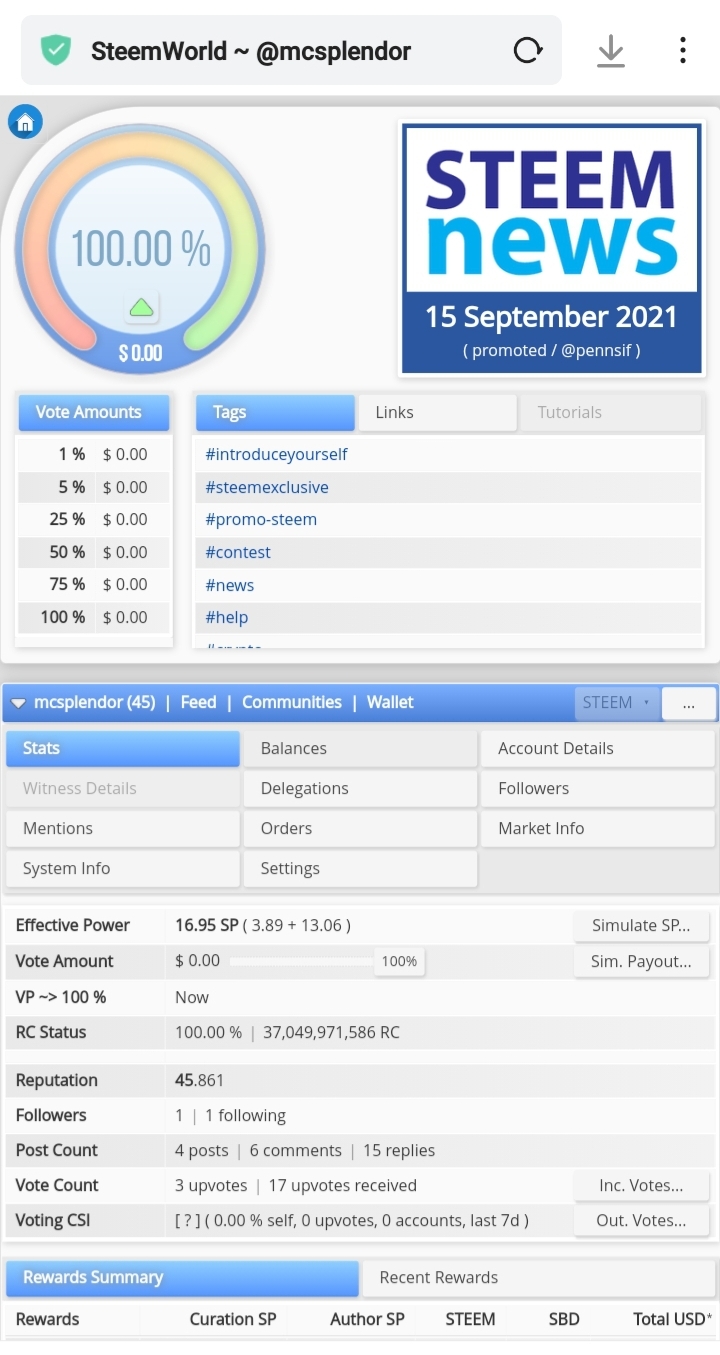Viewport: 720px width, 1355px height.
Task: Click the Inc. Votes... button
Action: [641, 1185]
